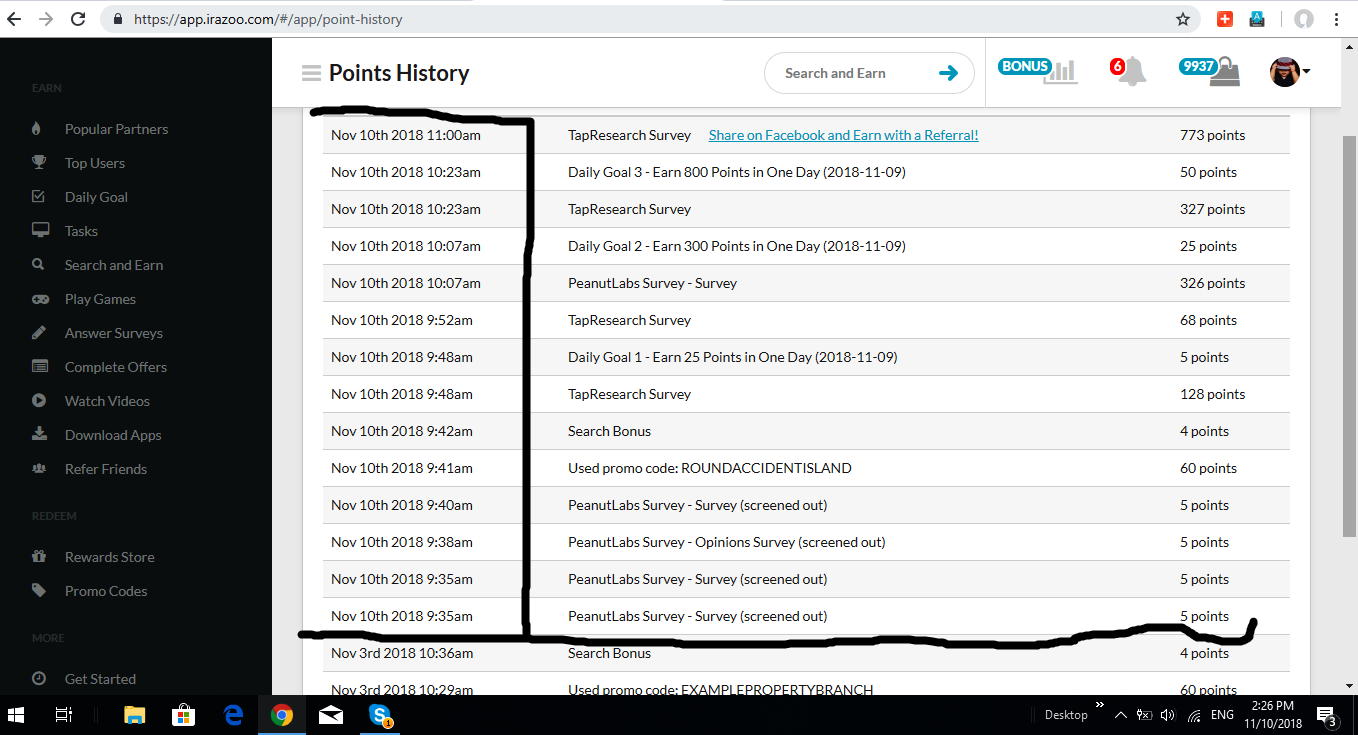Select the Nov 10th 2018 11:00am date cell

pyautogui.click(x=406, y=135)
